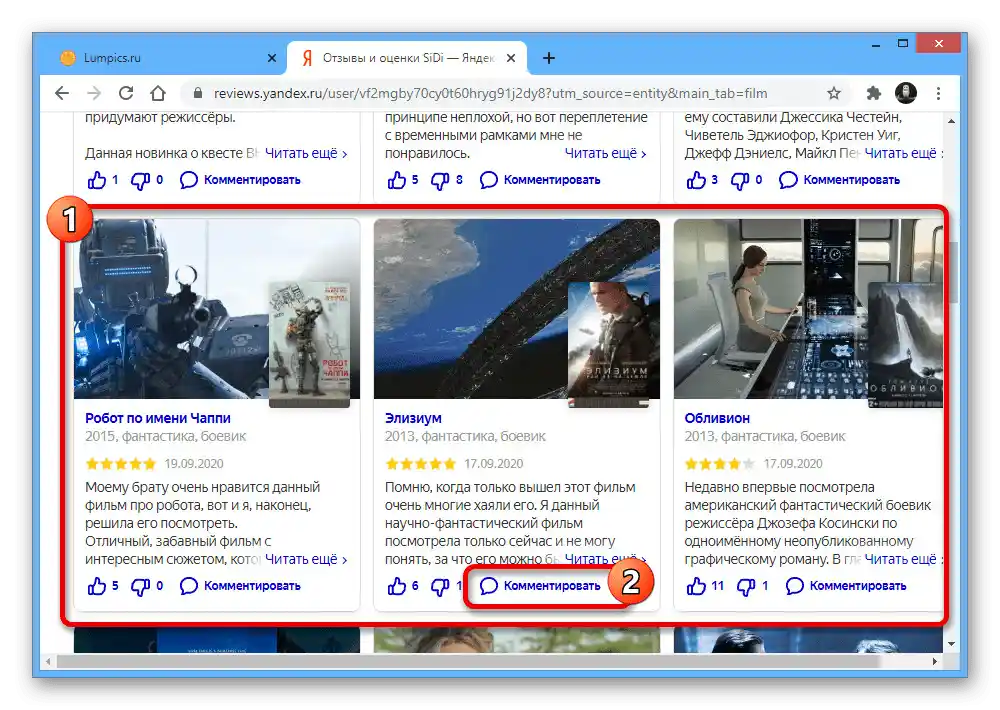The height and width of the screenshot is (710, 1000).
Task: Minimize the browser window
Action: (876, 44)
